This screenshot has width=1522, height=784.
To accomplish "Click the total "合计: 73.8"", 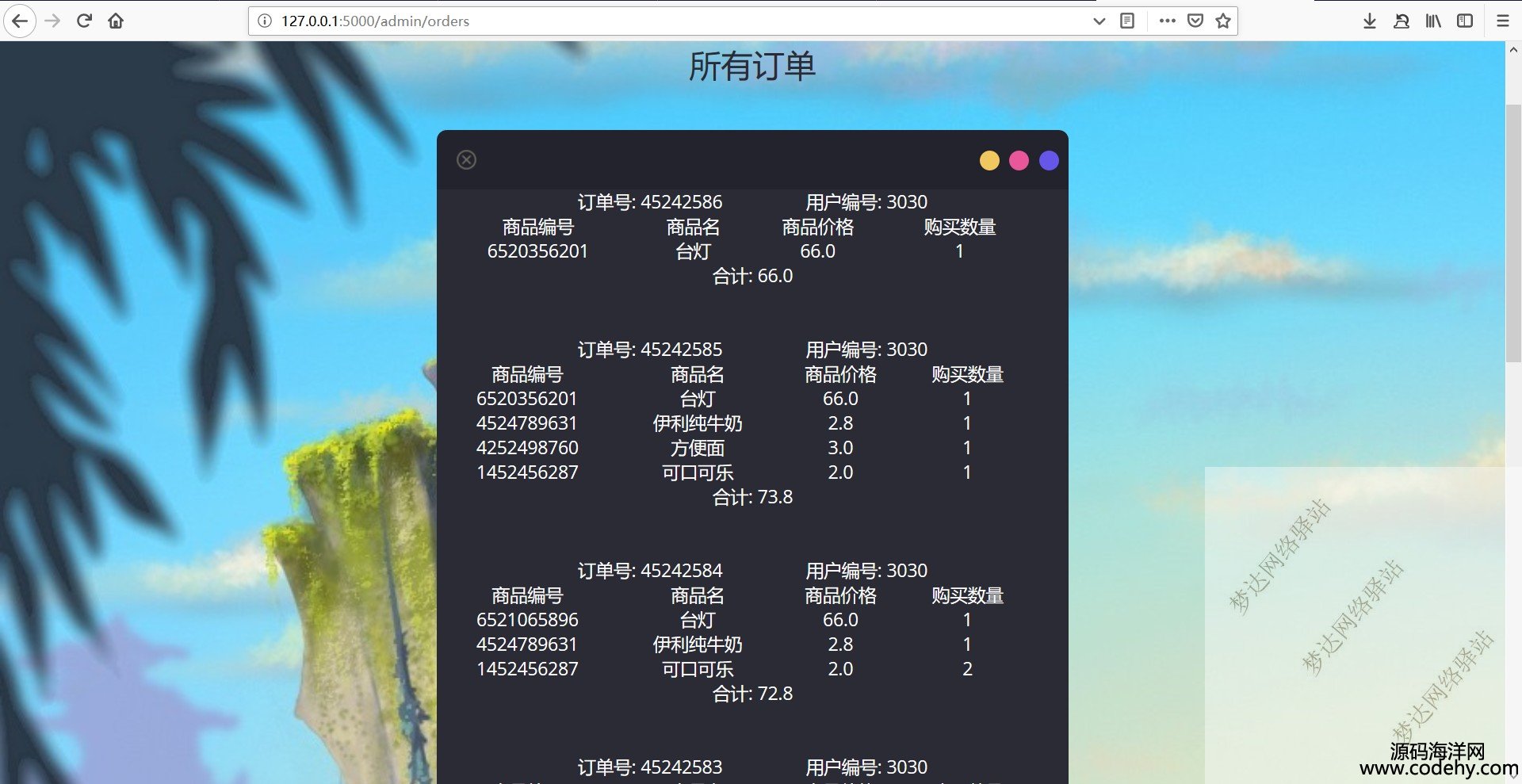I will pyautogui.click(x=752, y=497).
